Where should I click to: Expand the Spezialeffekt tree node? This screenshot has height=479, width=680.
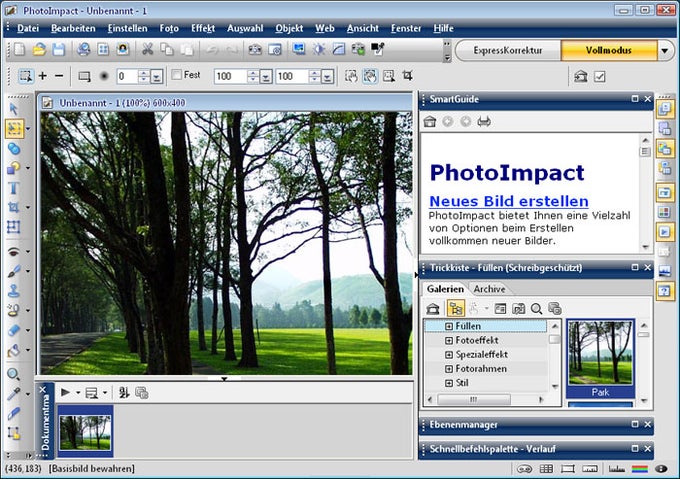click(x=449, y=355)
